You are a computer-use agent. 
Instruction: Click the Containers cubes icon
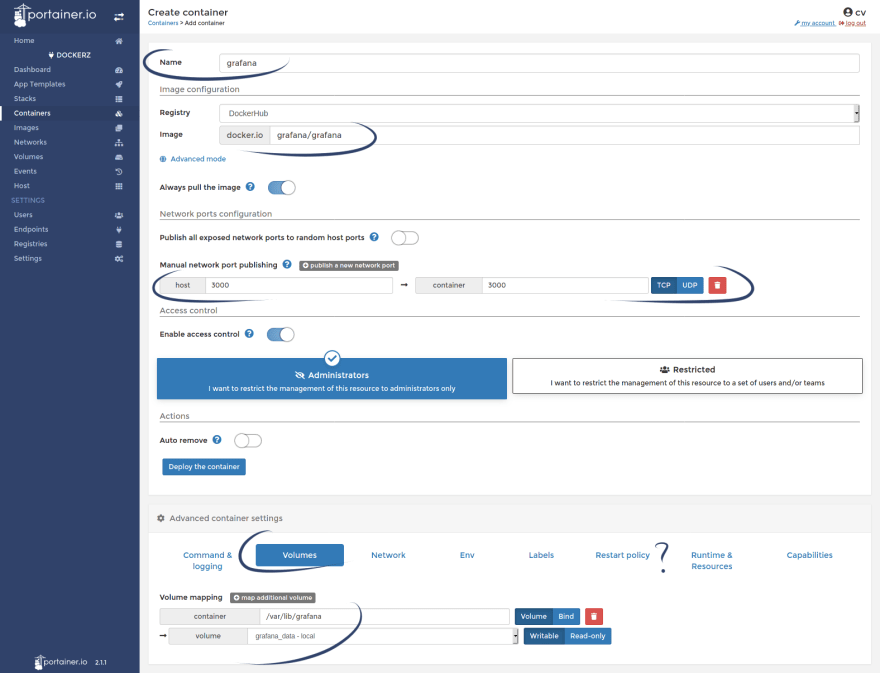(x=119, y=113)
